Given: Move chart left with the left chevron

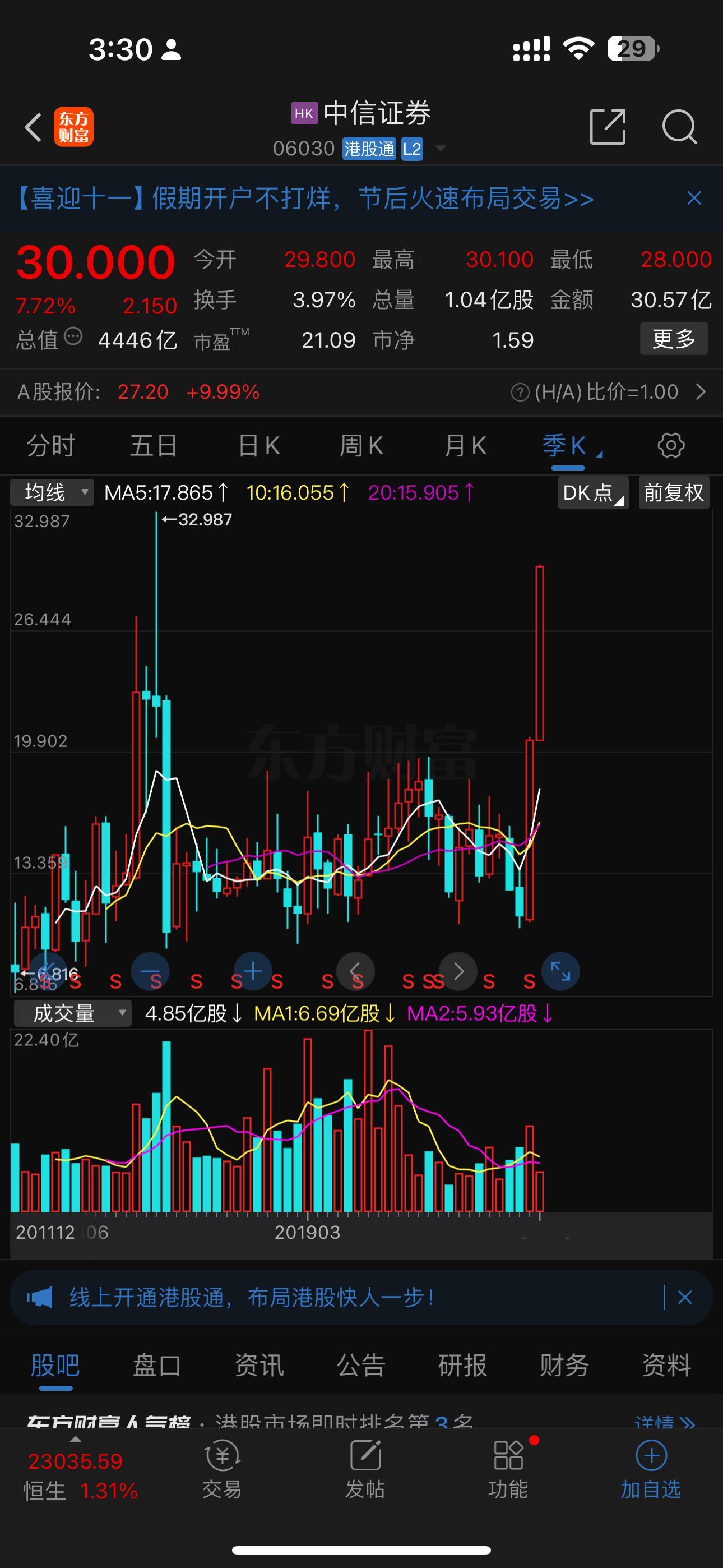Looking at the screenshot, I should (x=355, y=971).
